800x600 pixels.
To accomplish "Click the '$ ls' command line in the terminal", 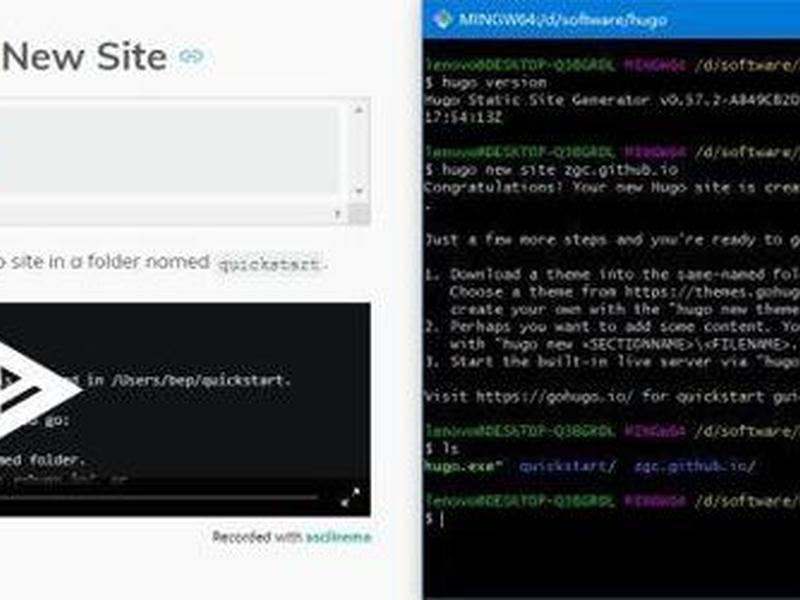I will tap(442, 449).
